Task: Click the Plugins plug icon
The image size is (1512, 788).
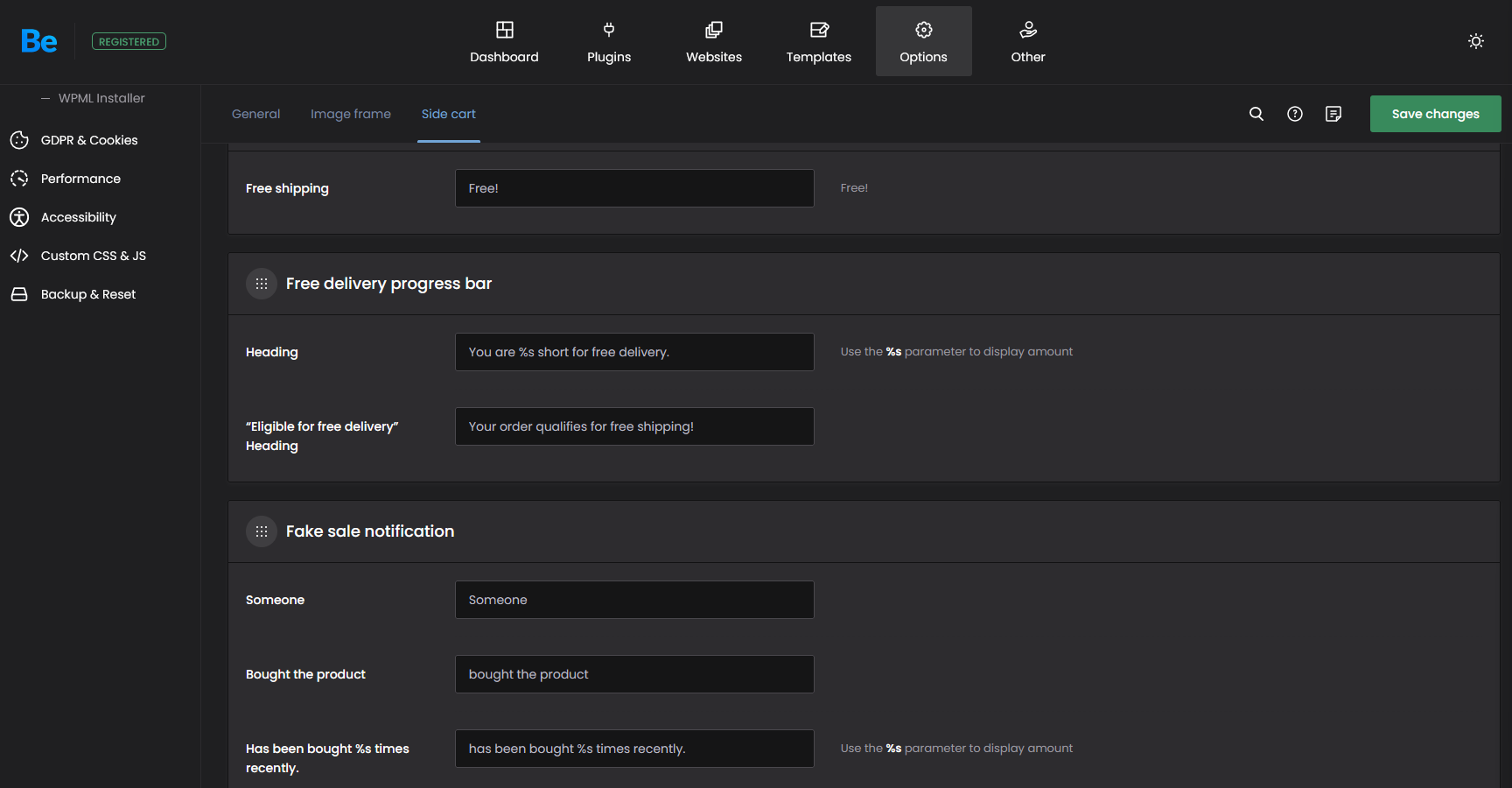Action: tap(609, 30)
